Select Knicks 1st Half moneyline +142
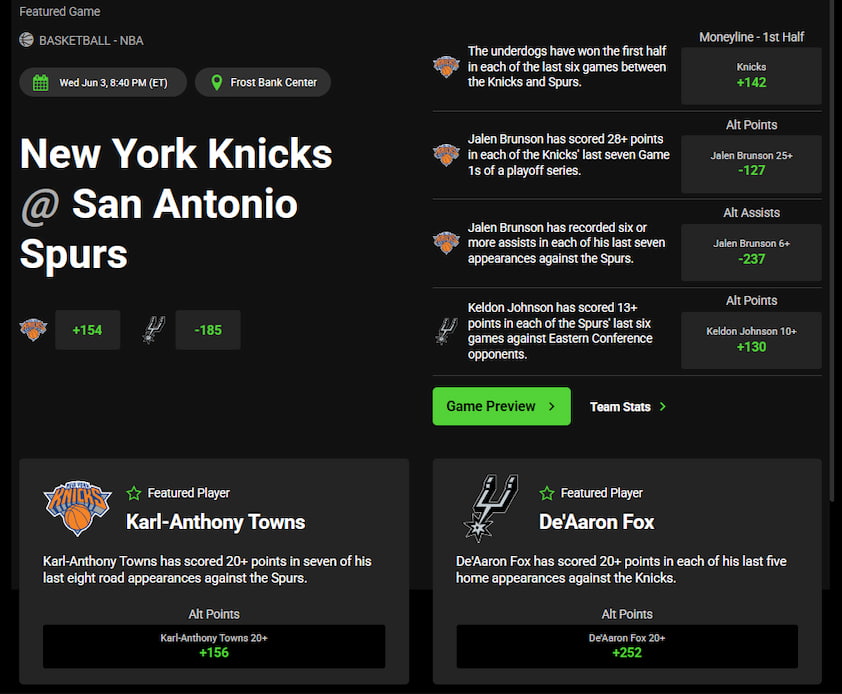842x694 pixels. click(x=751, y=76)
